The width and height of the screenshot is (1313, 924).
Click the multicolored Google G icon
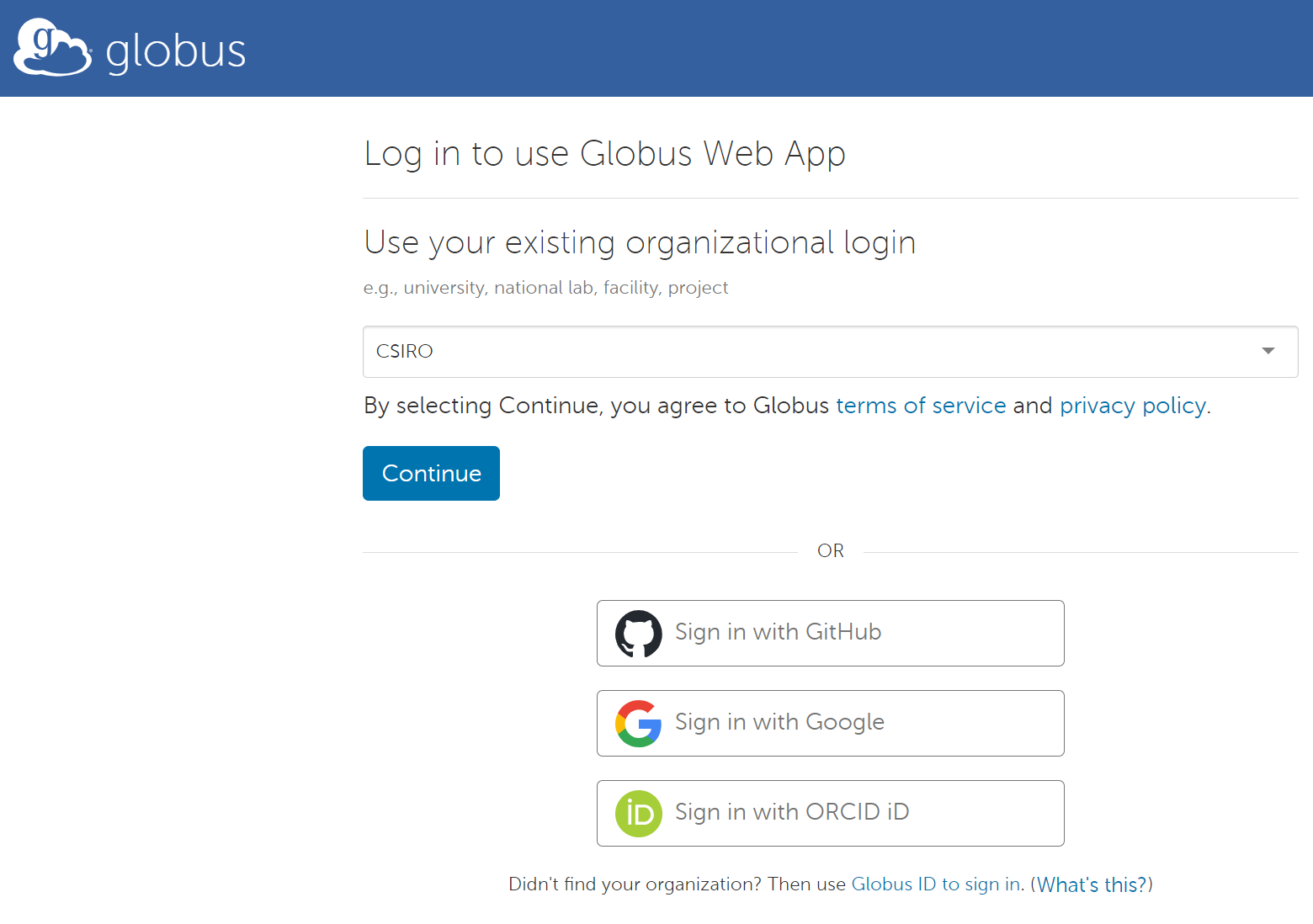click(639, 724)
